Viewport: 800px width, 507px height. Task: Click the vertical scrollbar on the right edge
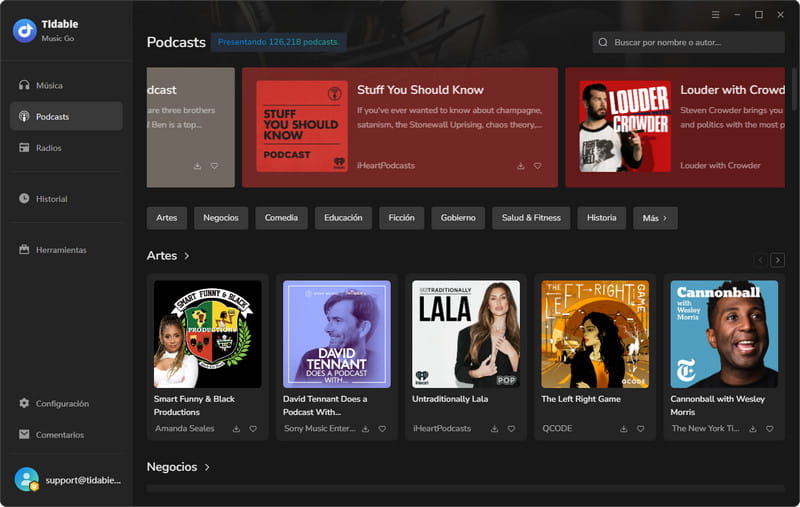(794, 89)
